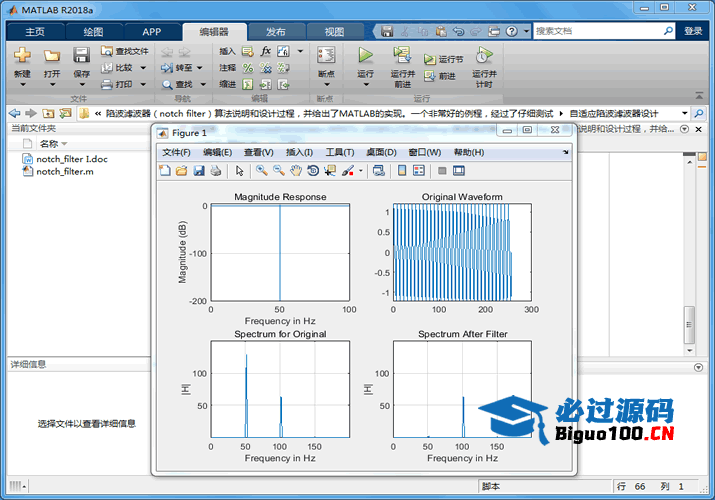The width and height of the screenshot is (715, 500).
Task: Open Edit (编辑) menu in Figure 1
Action: 218,152
